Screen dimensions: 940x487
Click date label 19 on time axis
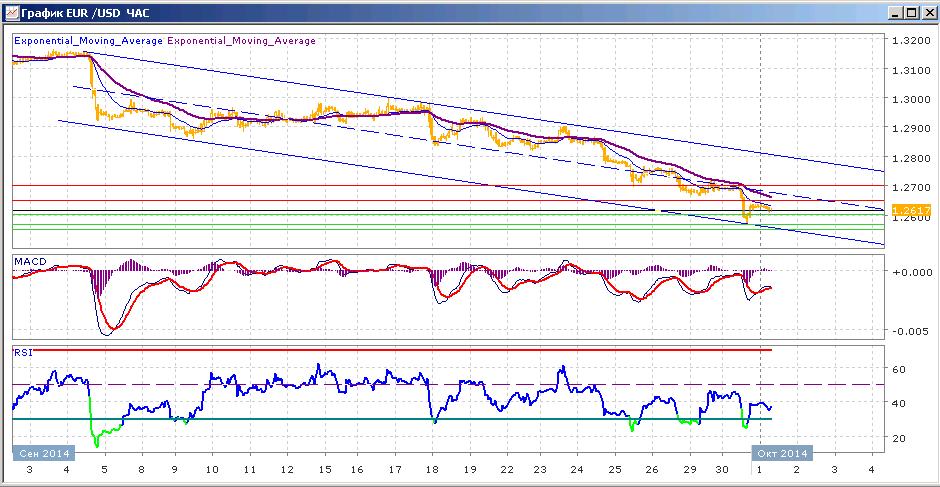(x=469, y=470)
